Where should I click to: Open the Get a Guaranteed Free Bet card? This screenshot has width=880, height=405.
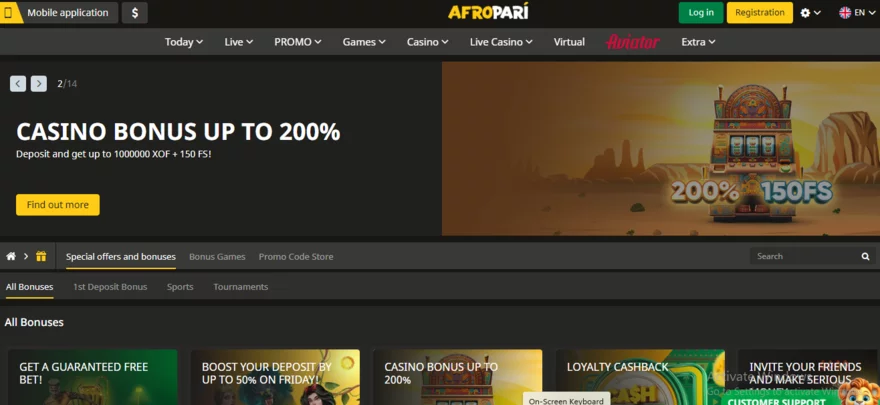coord(93,377)
